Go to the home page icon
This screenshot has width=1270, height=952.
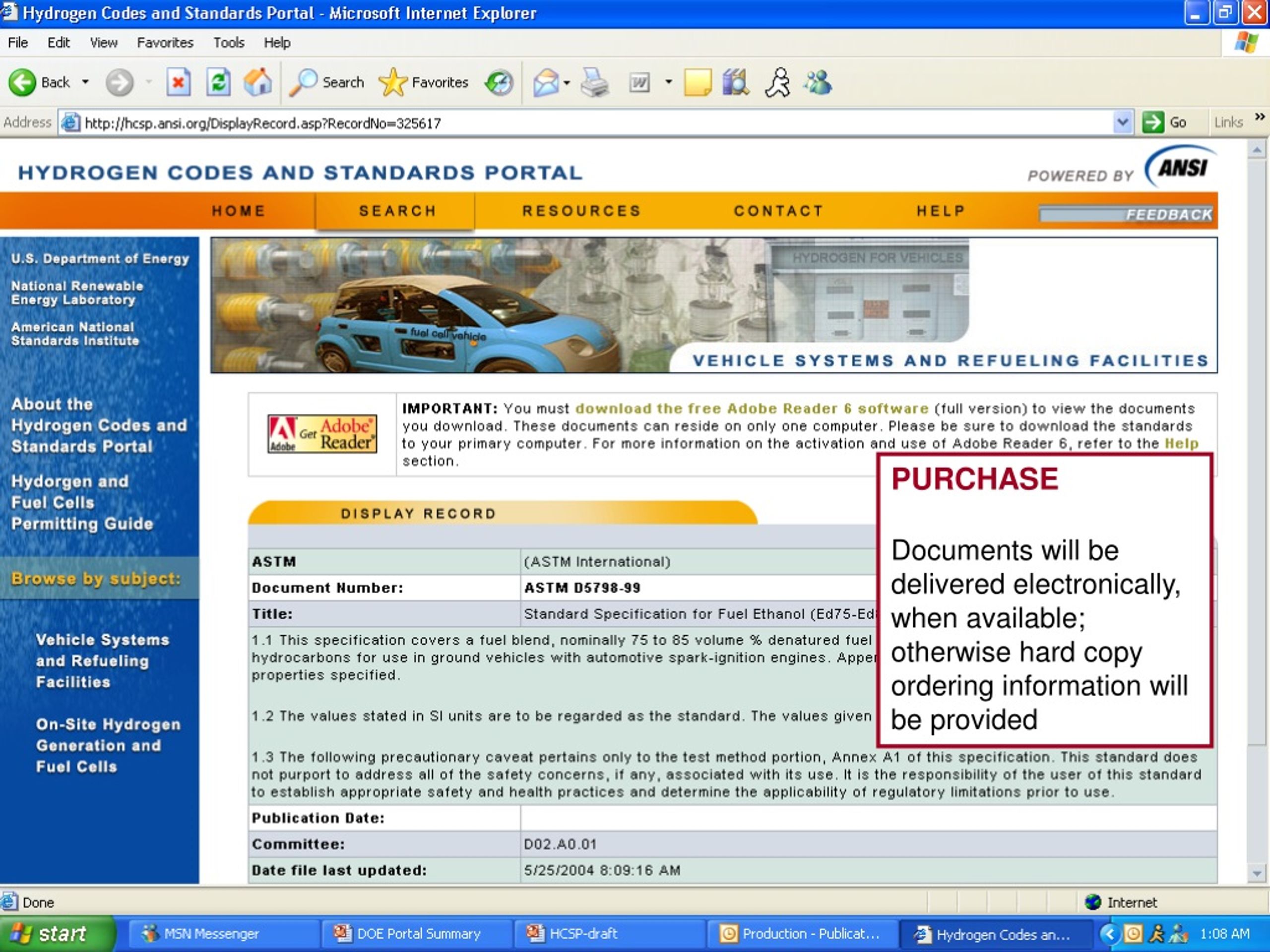(x=258, y=83)
